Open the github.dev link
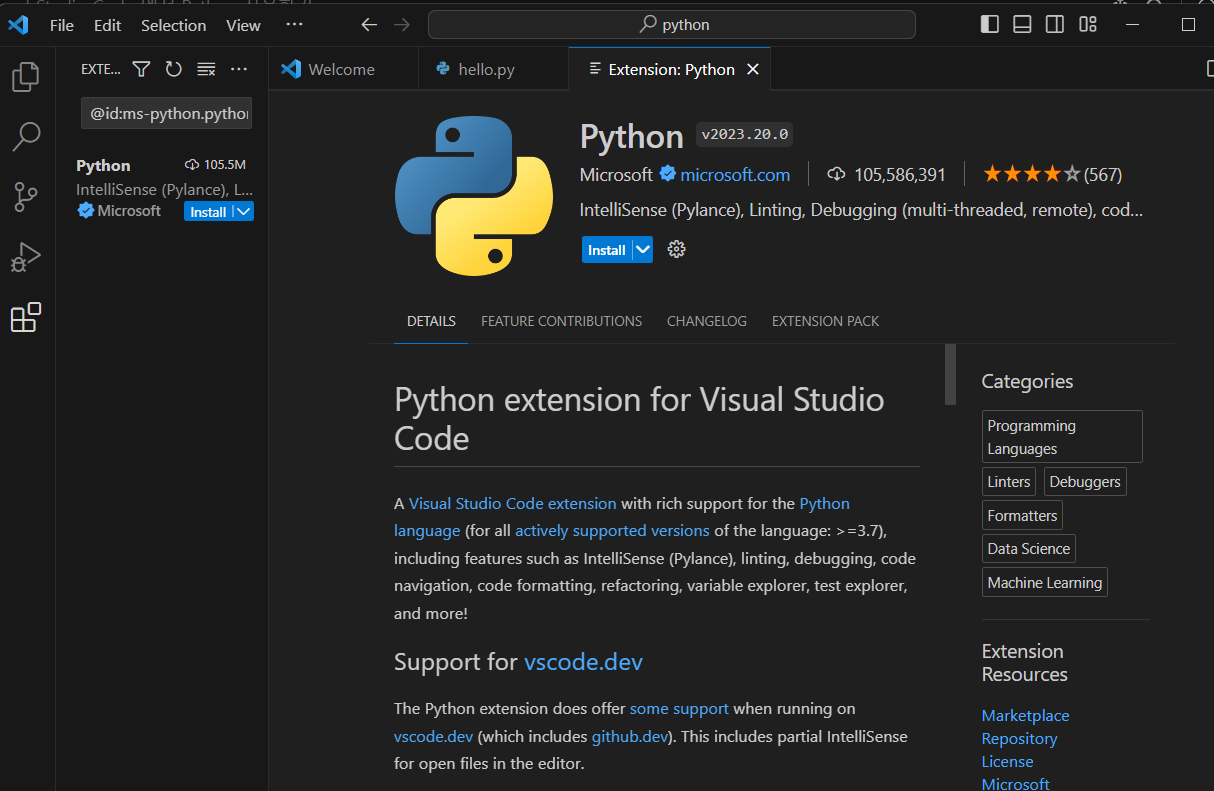Screen dimensions: 1214x791 [x=629, y=736]
